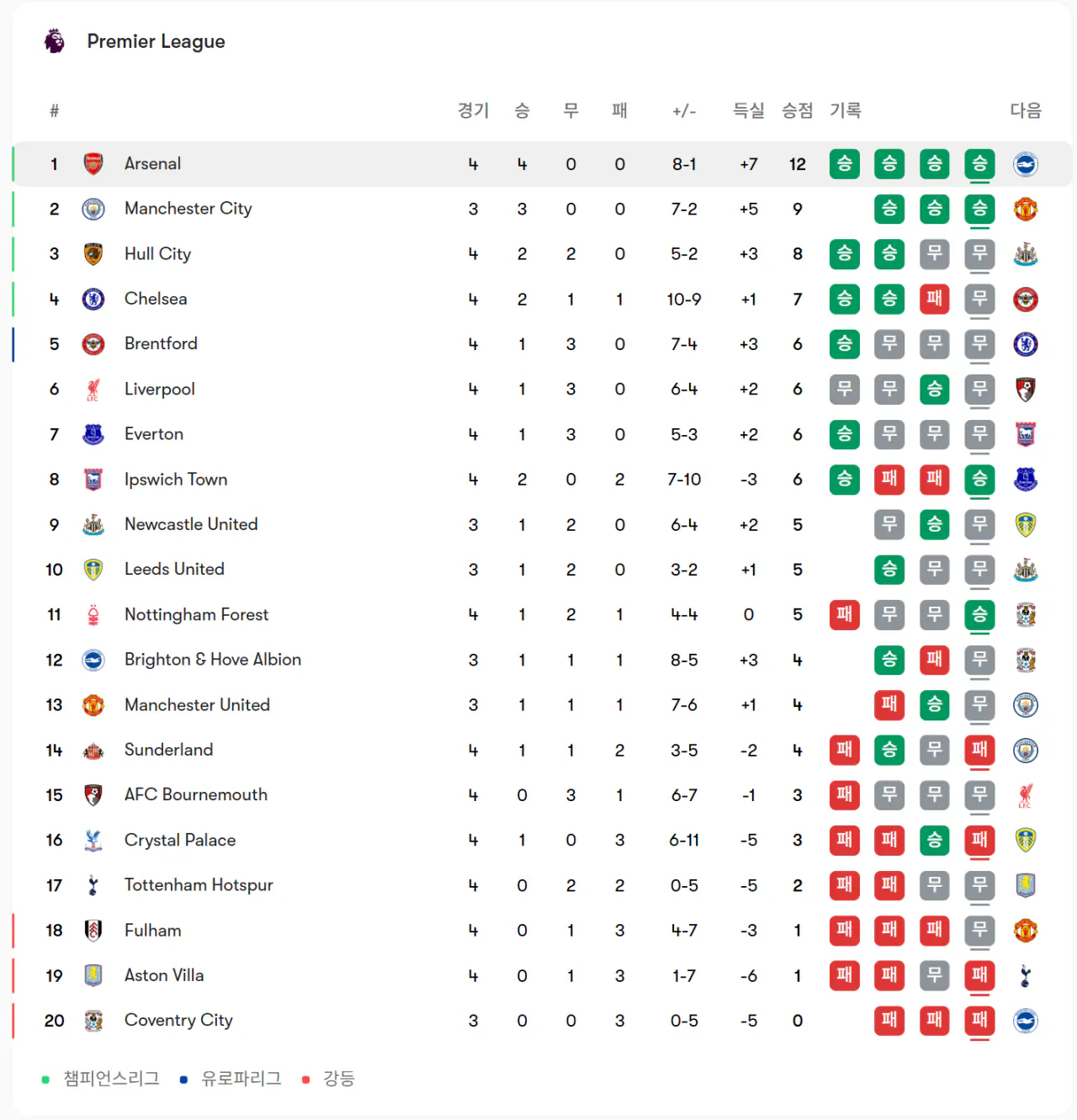
Task: Click the 승점 points column header
Action: 798,110
